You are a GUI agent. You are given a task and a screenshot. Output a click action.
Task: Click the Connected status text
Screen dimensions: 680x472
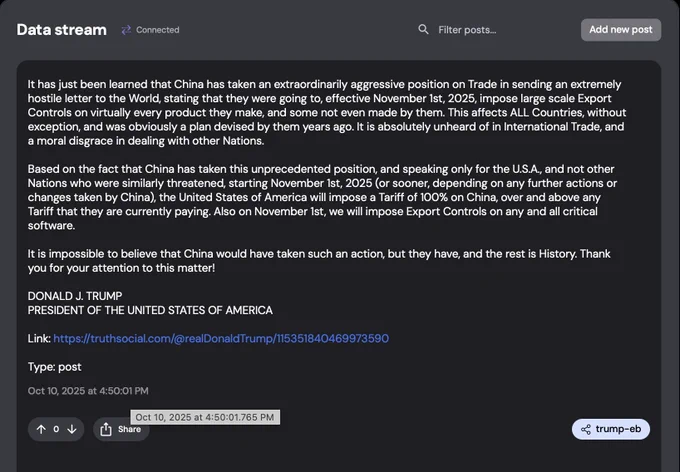coord(157,30)
